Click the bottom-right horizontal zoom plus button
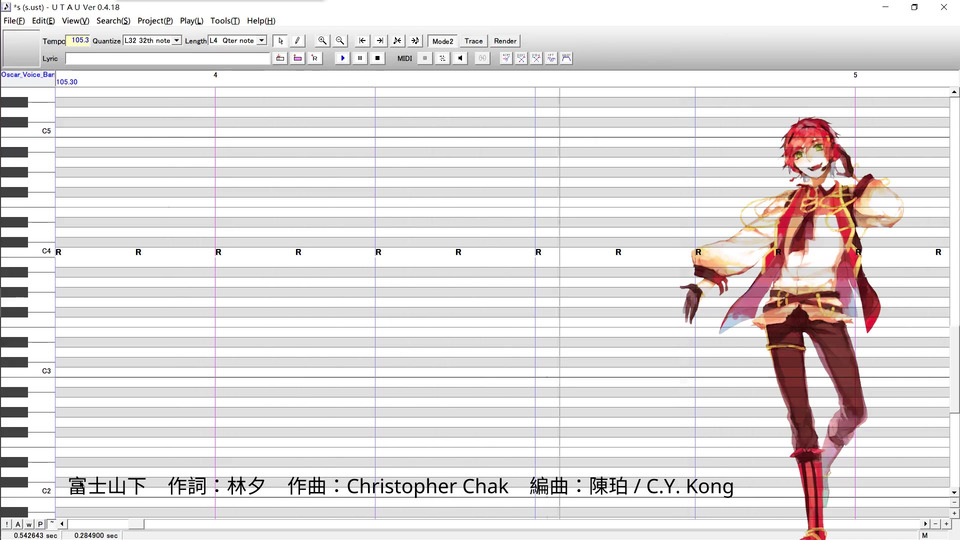 pyautogui.click(x=946, y=524)
